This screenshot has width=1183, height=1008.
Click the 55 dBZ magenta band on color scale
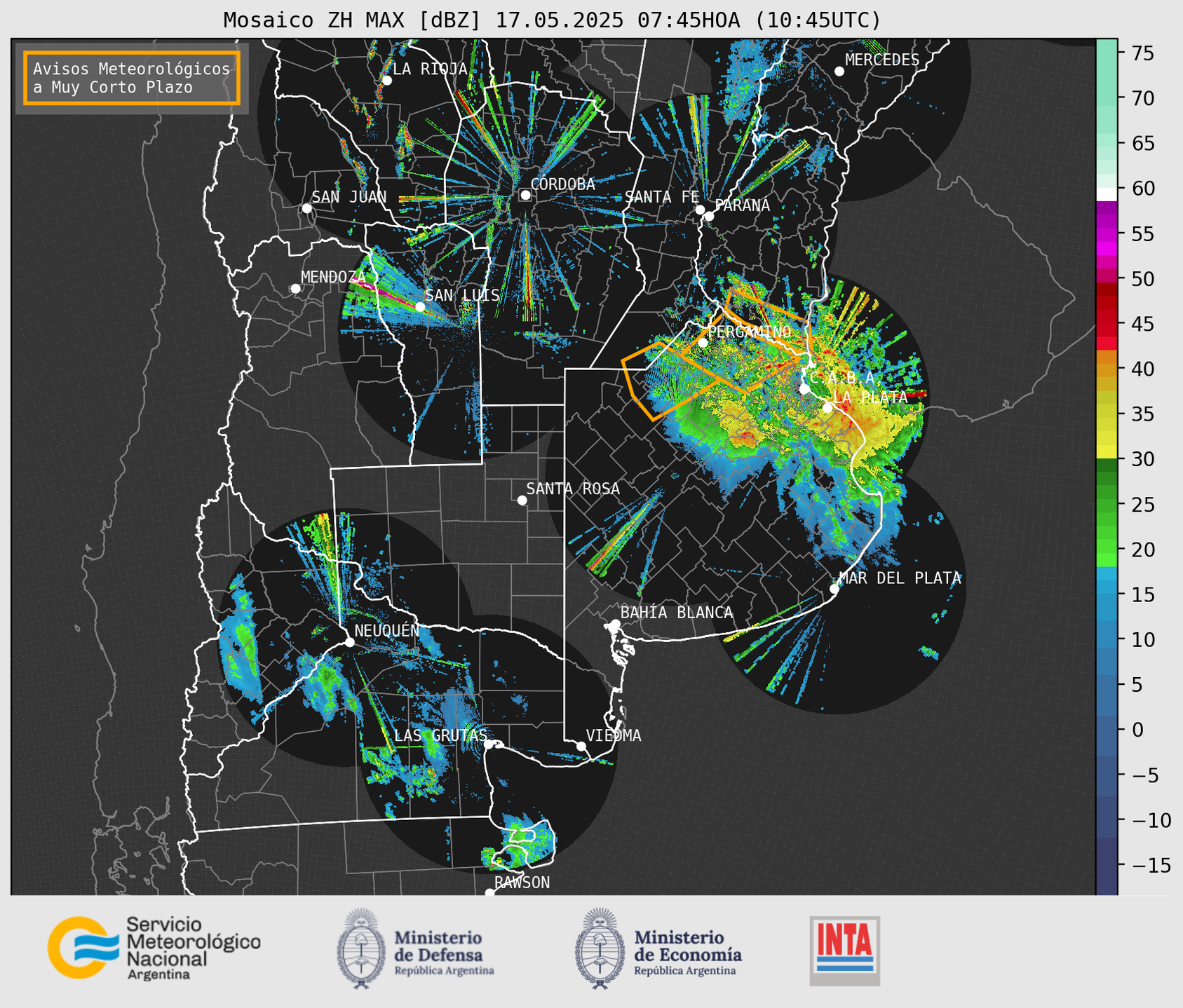[x=1107, y=234]
